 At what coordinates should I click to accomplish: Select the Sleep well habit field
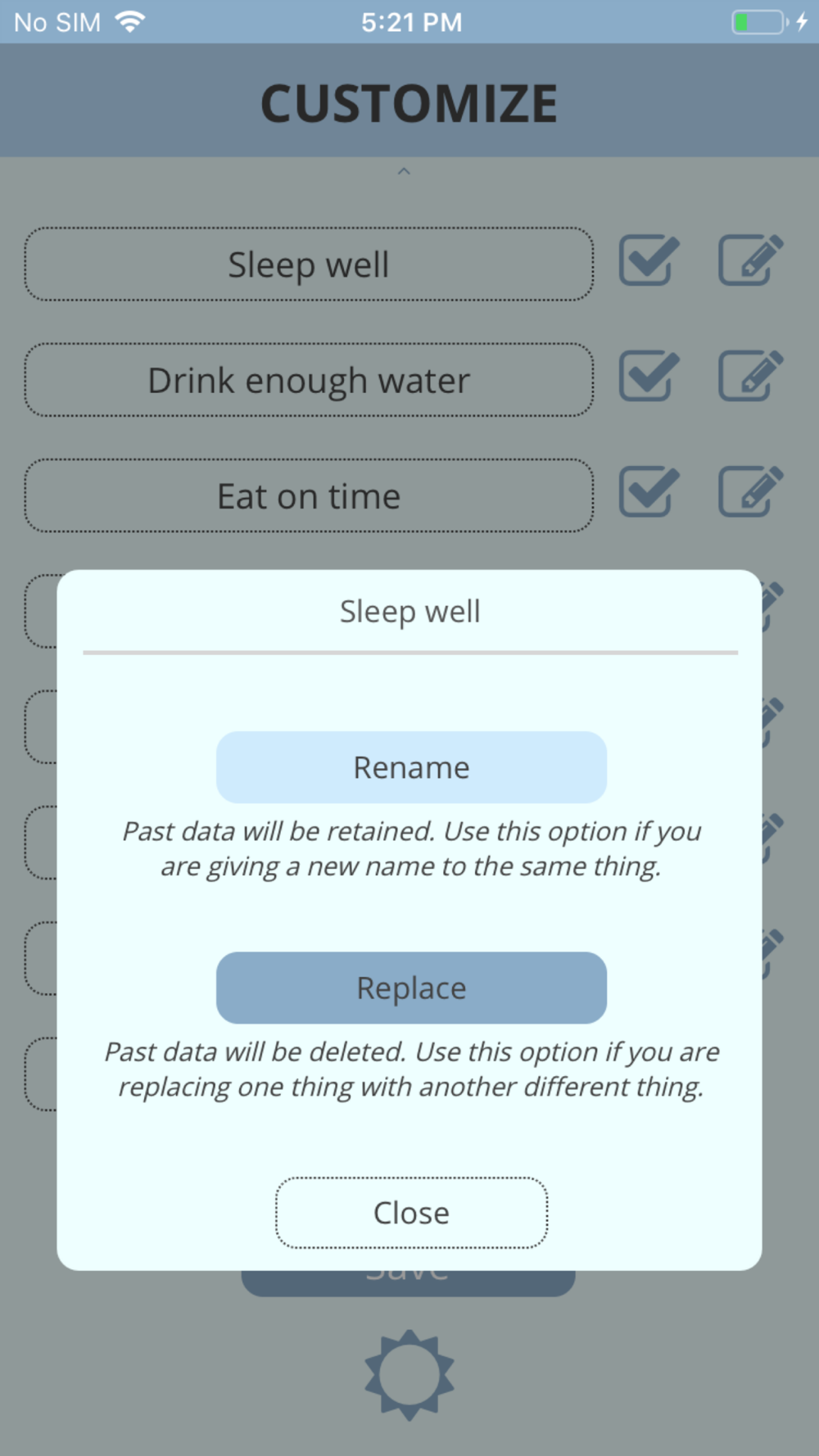pos(309,265)
